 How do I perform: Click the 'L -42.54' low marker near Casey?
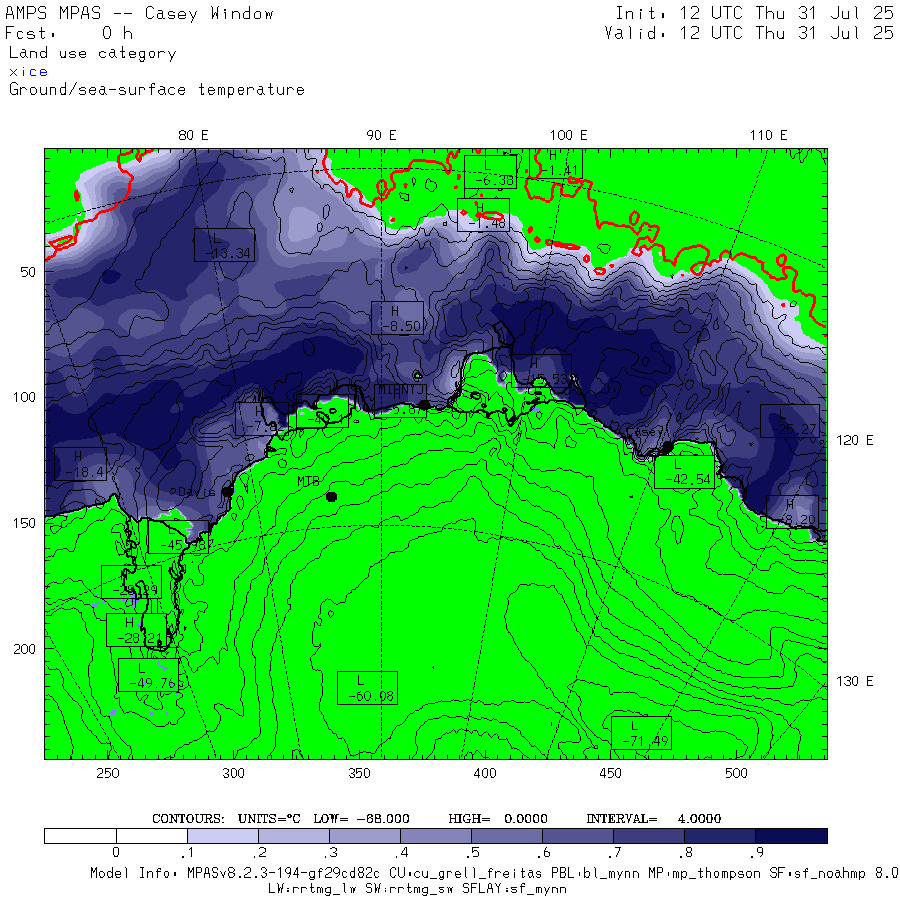pyautogui.click(x=684, y=472)
